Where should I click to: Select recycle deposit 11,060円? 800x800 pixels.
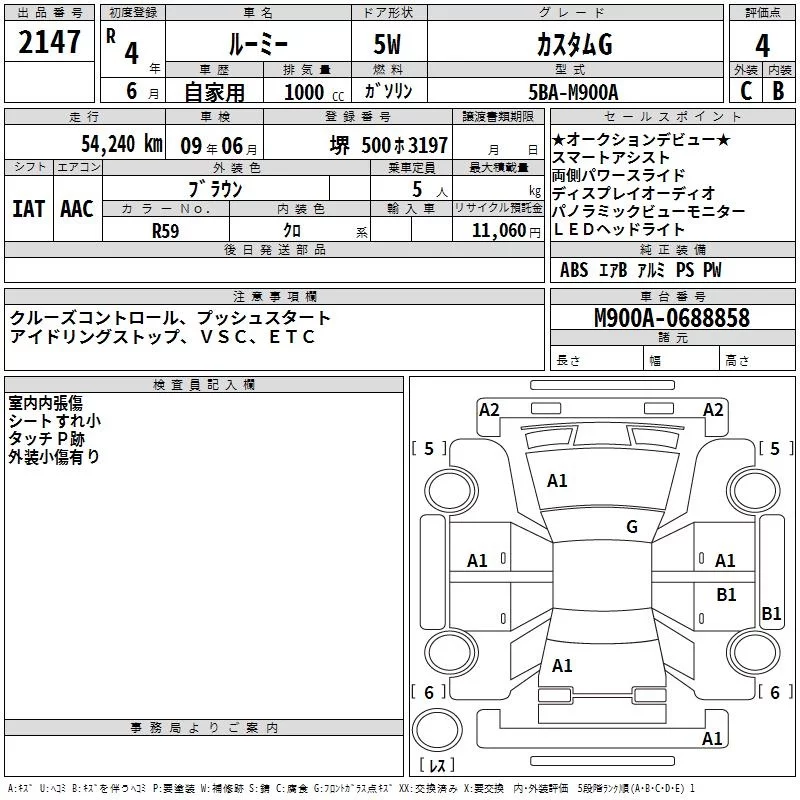click(x=506, y=231)
